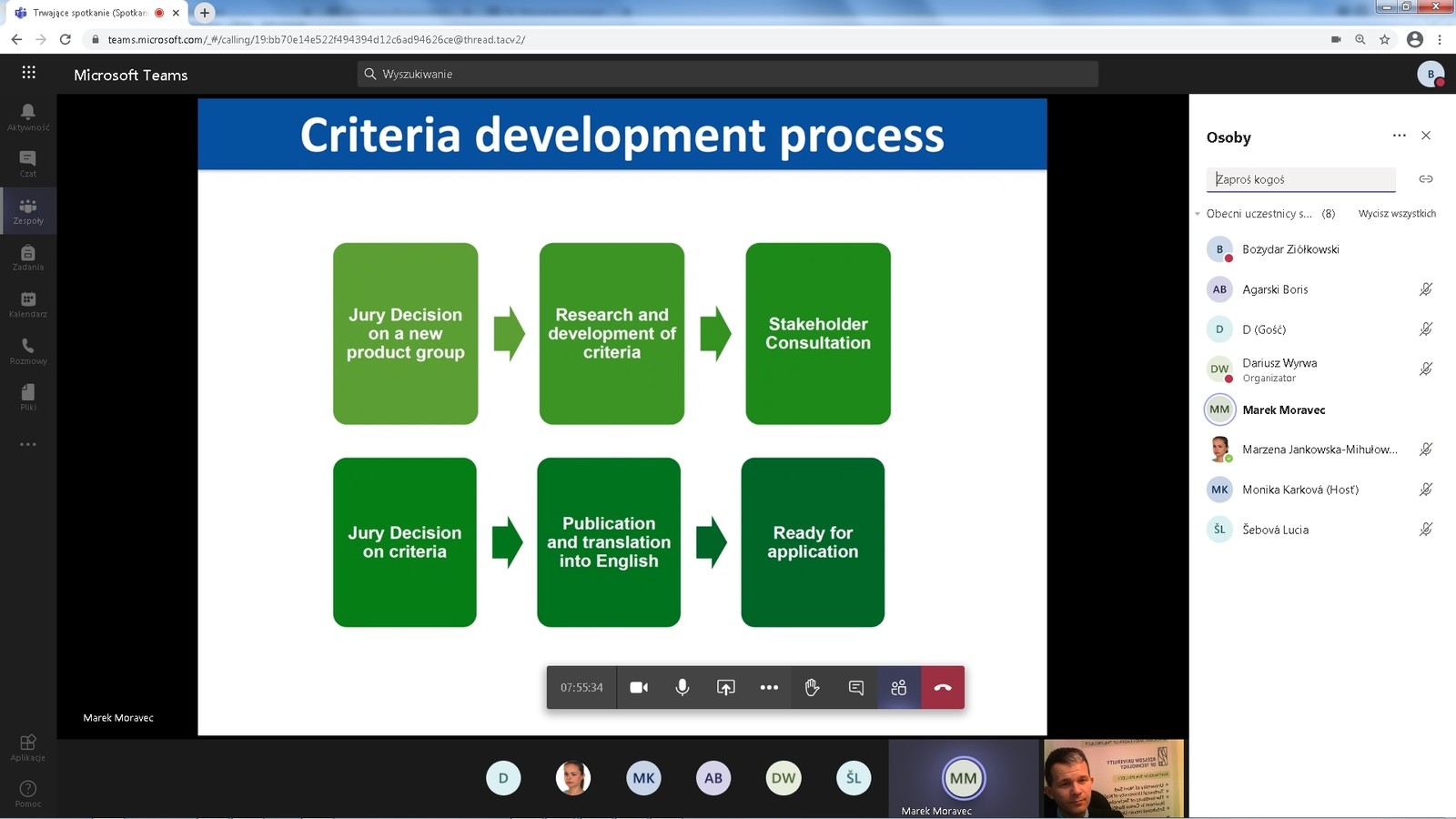Click Wycisz wszystkich to mute everyone
1456x819 pixels.
(x=1396, y=214)
